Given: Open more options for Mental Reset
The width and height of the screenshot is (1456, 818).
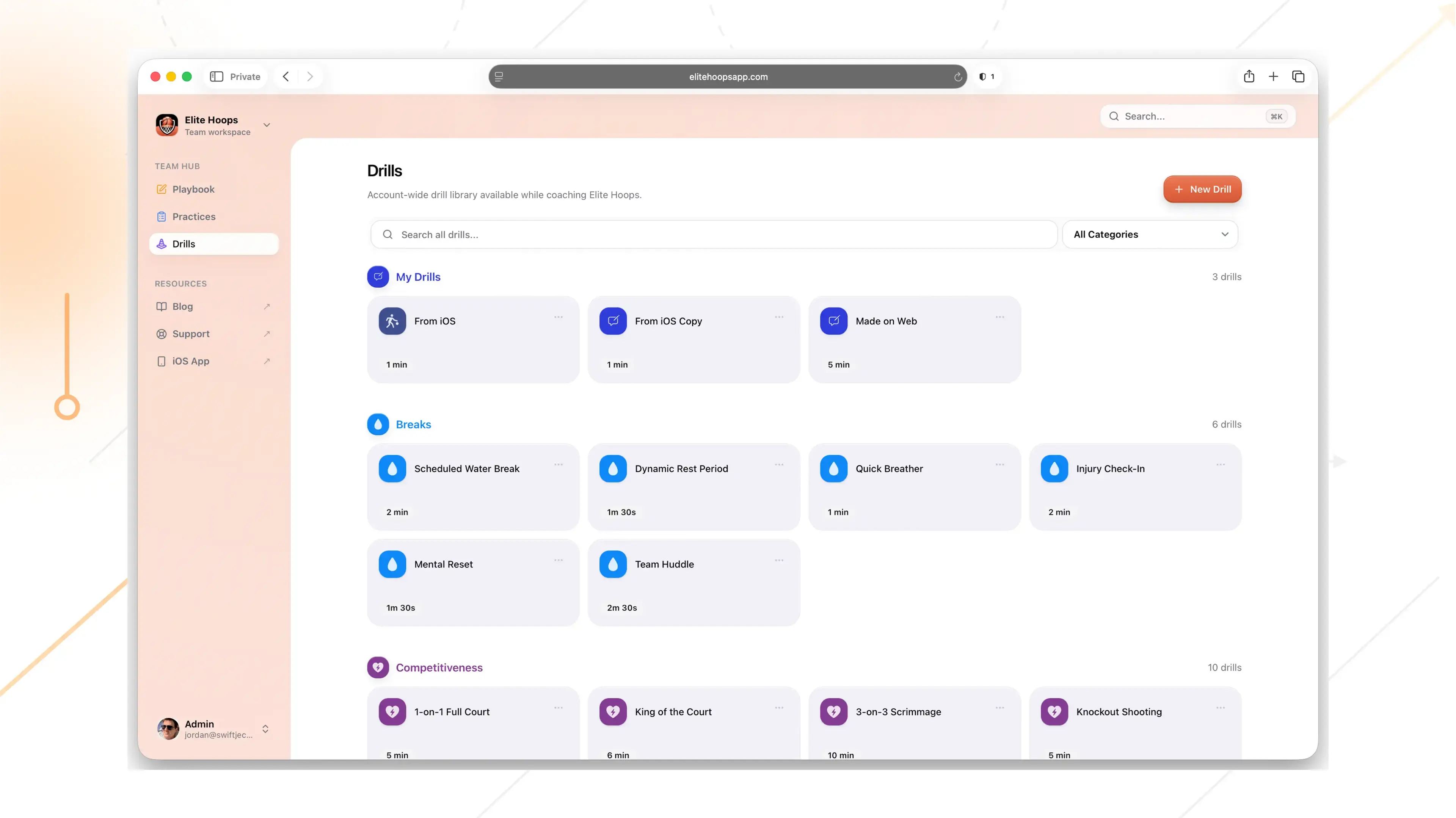Looking at the screenshot, I should pyautogui.click(x=559, y=560).
